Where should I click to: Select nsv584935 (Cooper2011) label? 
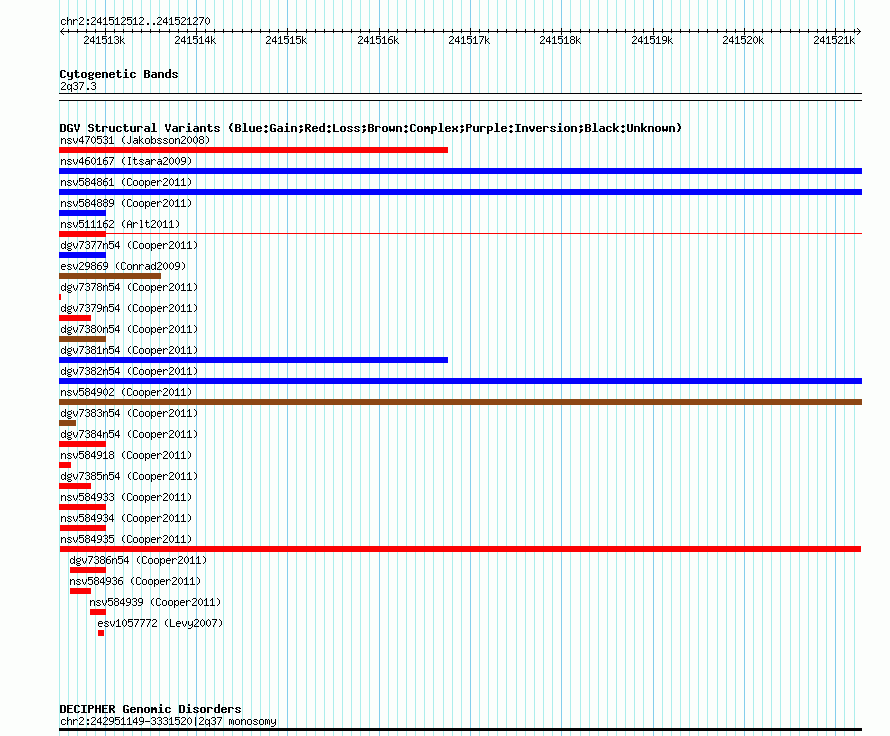click(126, 539)
